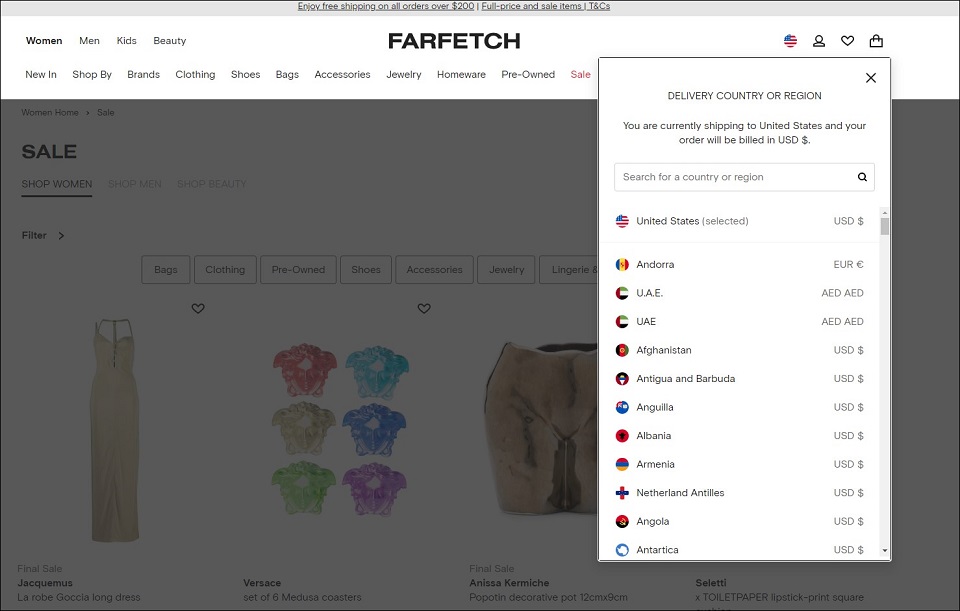Select the Women department tab
This screenshot has height=611, width=960.
tap(44, 41)
